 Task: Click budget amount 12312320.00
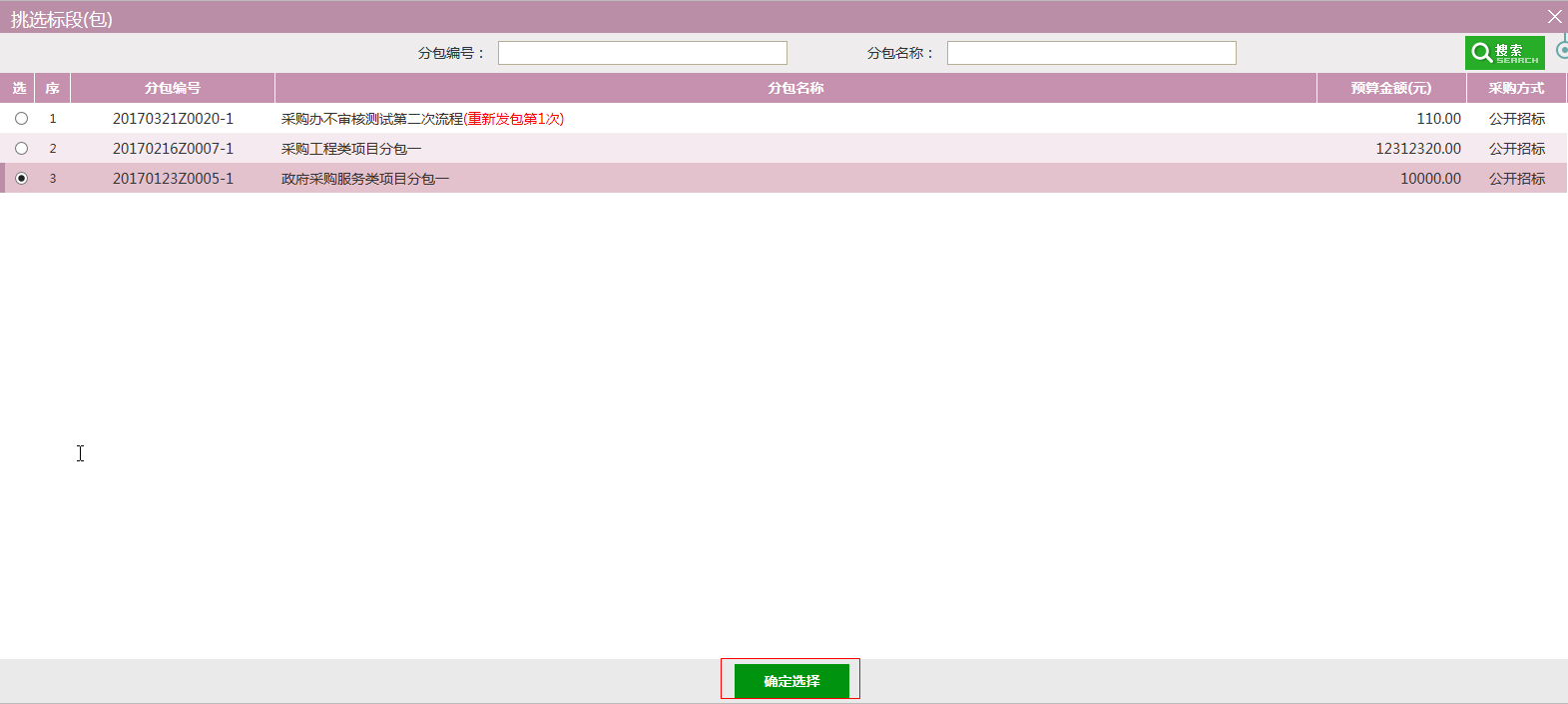coord(1417,149)
